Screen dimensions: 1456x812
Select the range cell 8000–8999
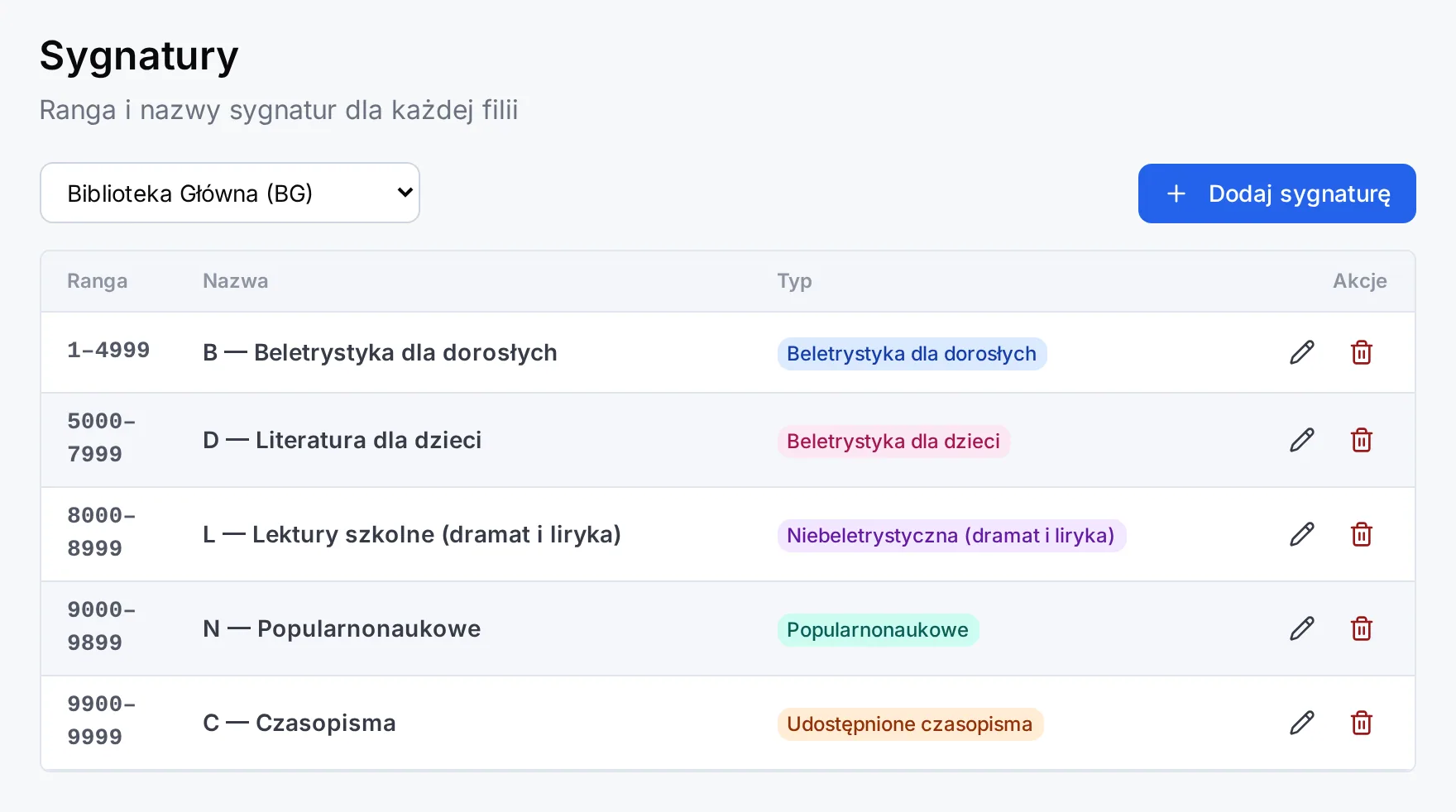coord(102,532)
